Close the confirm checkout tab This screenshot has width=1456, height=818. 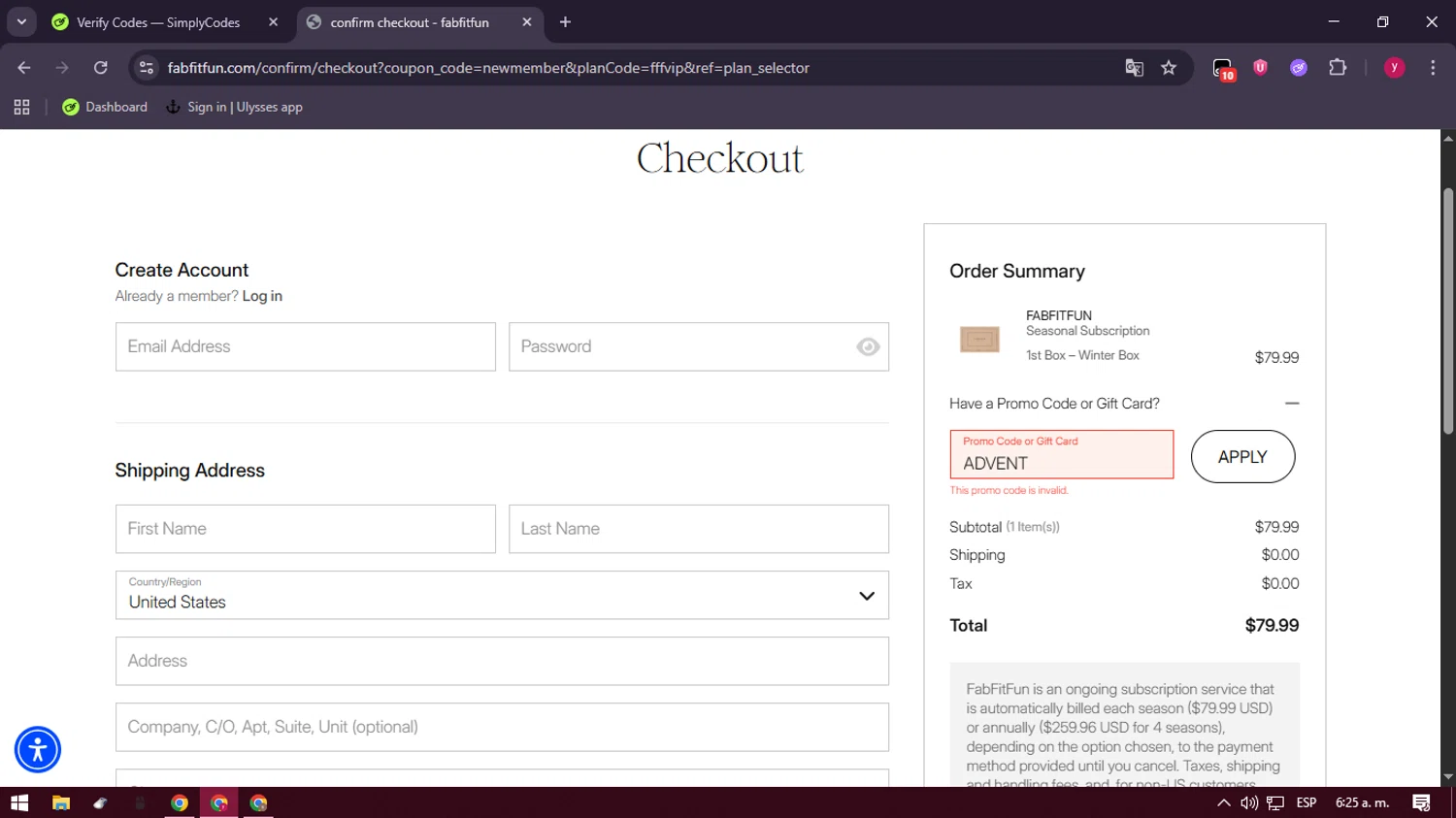(x=526, y=21)
